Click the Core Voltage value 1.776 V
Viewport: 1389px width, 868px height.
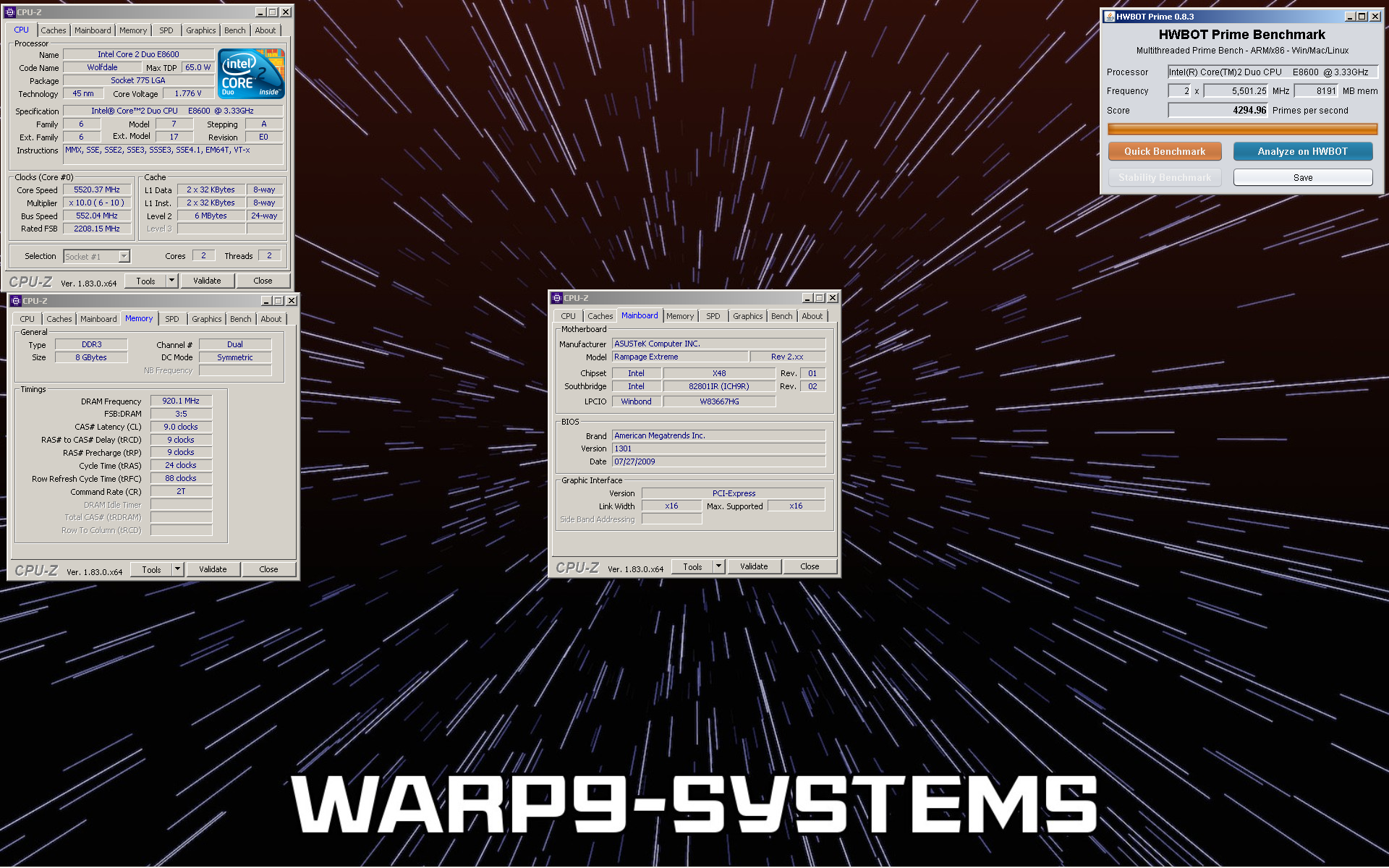[188, 93]
